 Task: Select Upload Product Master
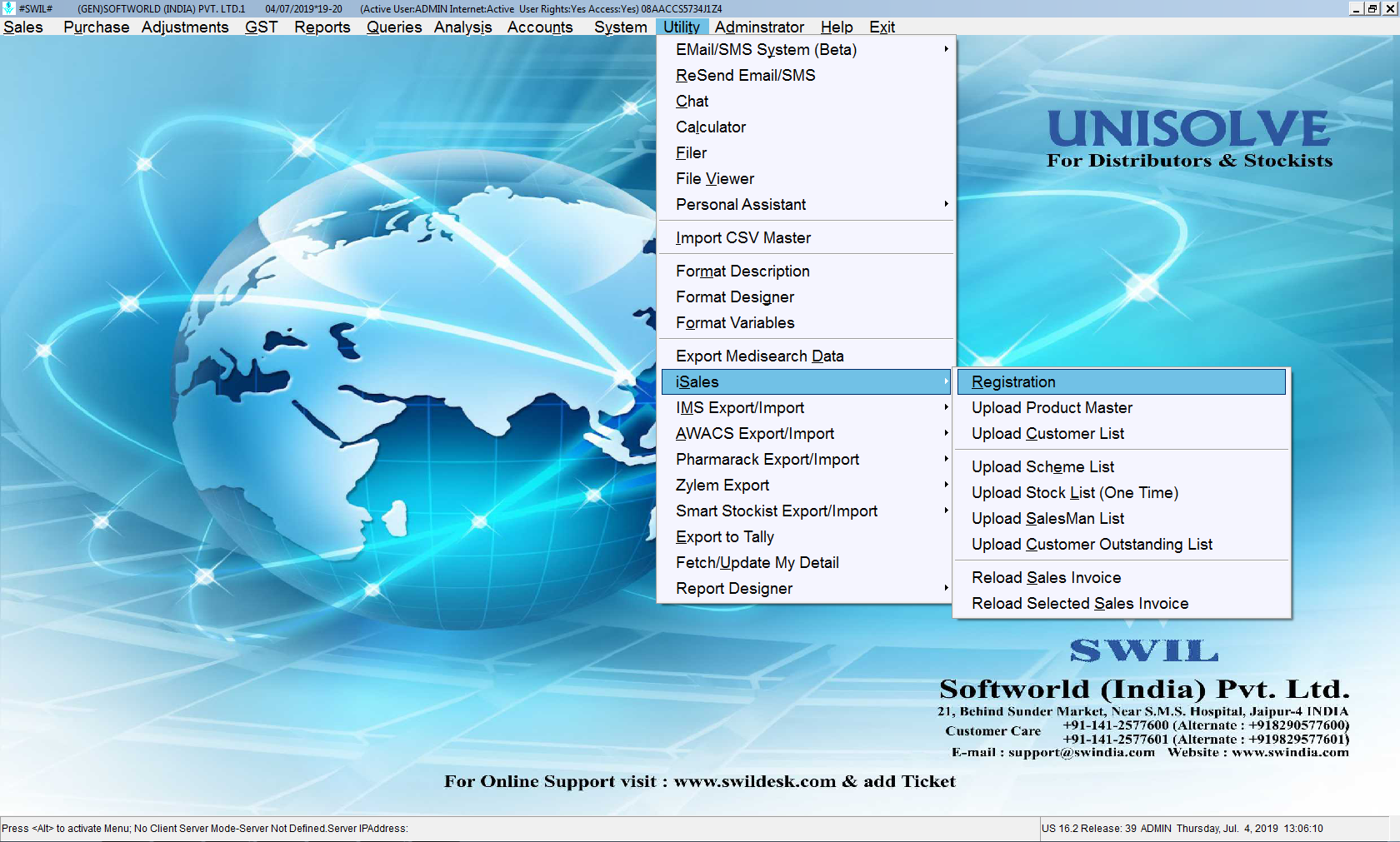[x=1122, y=407]
